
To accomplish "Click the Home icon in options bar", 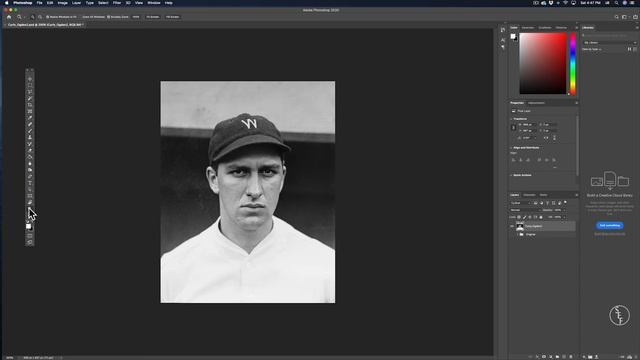I will click(9, 17).
